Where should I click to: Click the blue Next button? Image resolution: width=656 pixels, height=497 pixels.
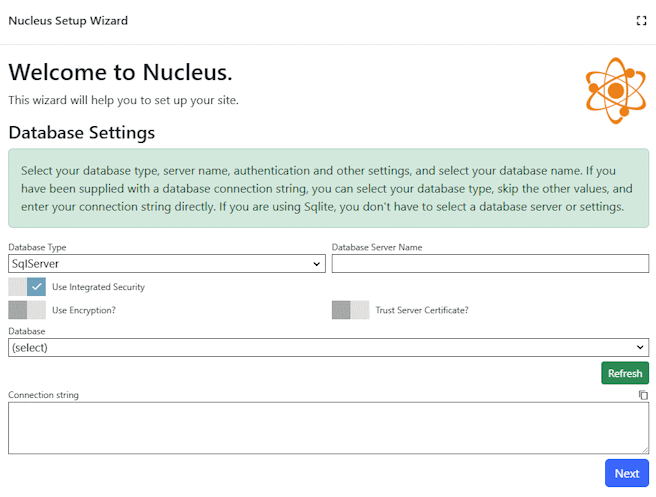(x=626, y=473)
